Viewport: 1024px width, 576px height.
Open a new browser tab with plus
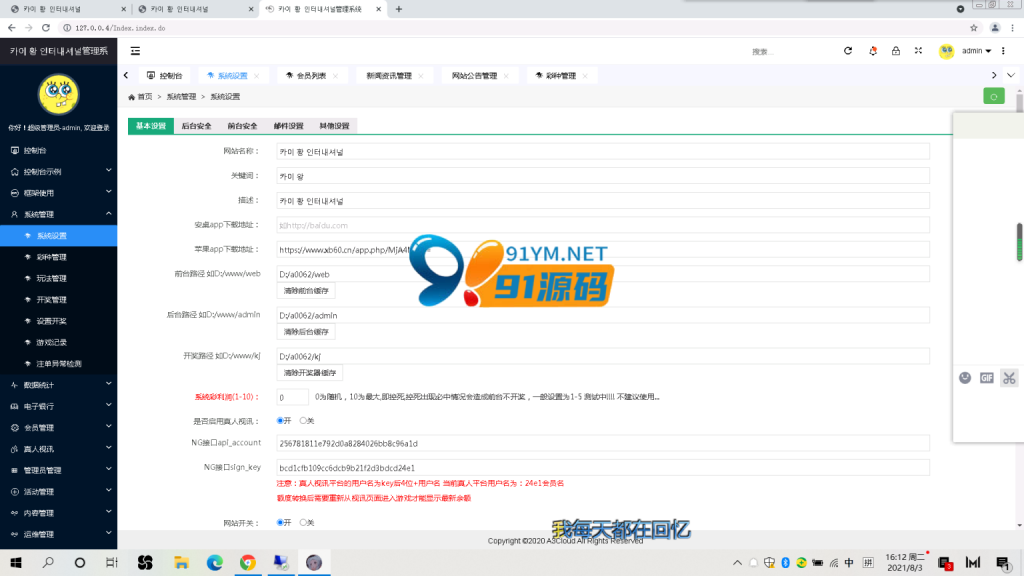point(399,9)
